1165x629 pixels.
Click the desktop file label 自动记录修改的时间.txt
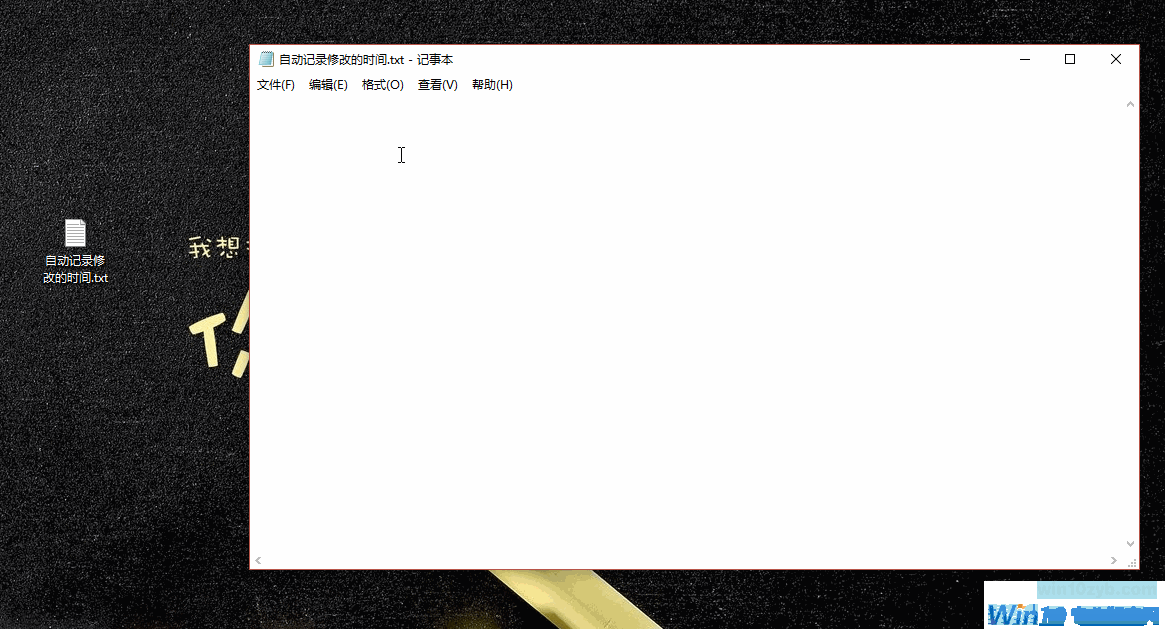[75, 269]
